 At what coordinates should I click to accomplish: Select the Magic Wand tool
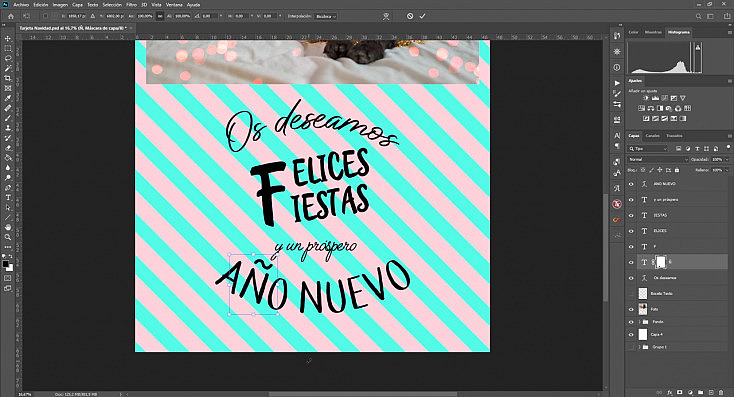coord(8,68)
